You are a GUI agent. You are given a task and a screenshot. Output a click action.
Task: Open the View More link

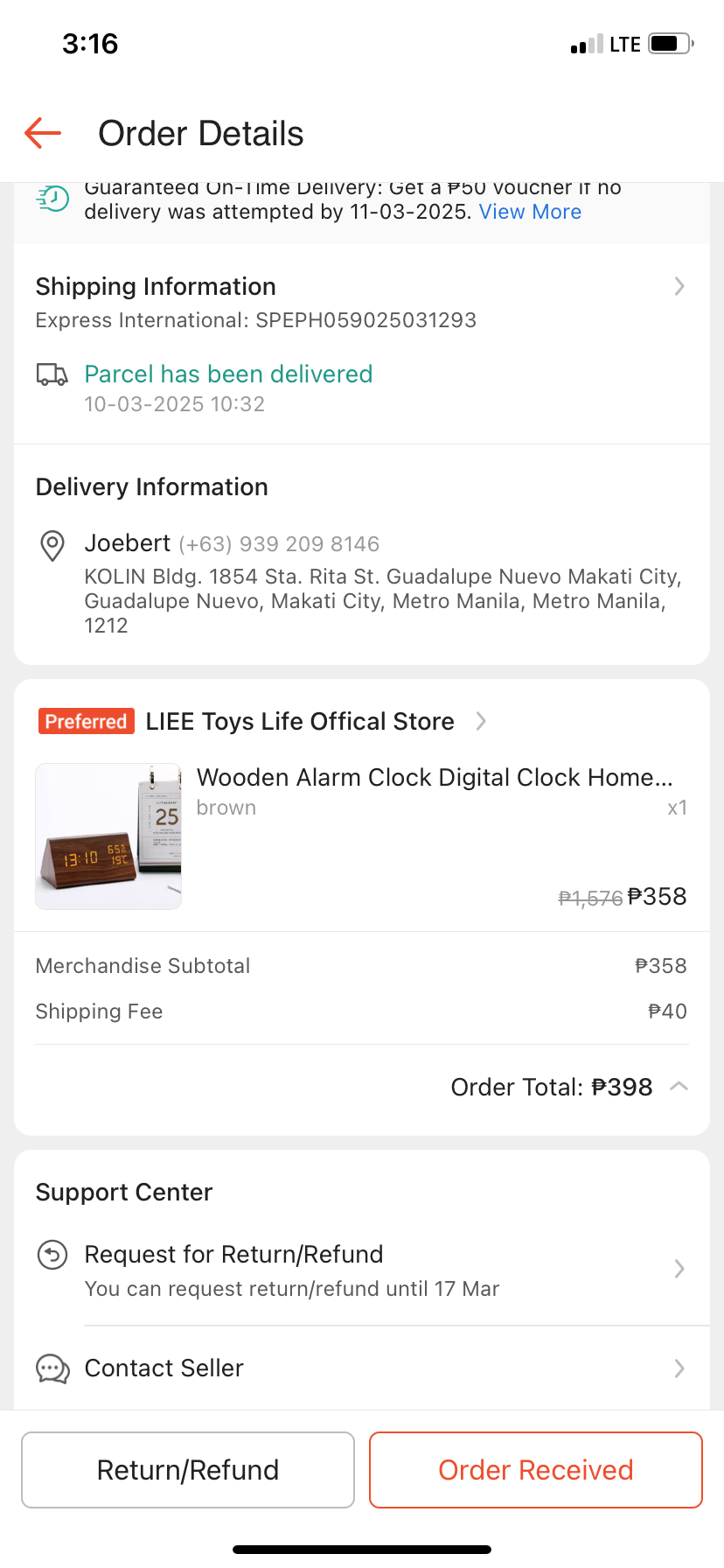pyautogui.click(x=530, y=212)
